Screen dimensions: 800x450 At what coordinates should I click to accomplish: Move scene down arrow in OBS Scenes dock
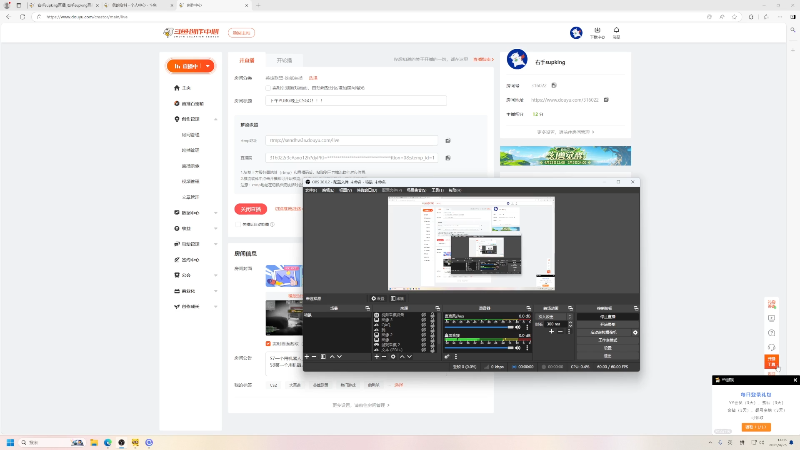(339, 357)
